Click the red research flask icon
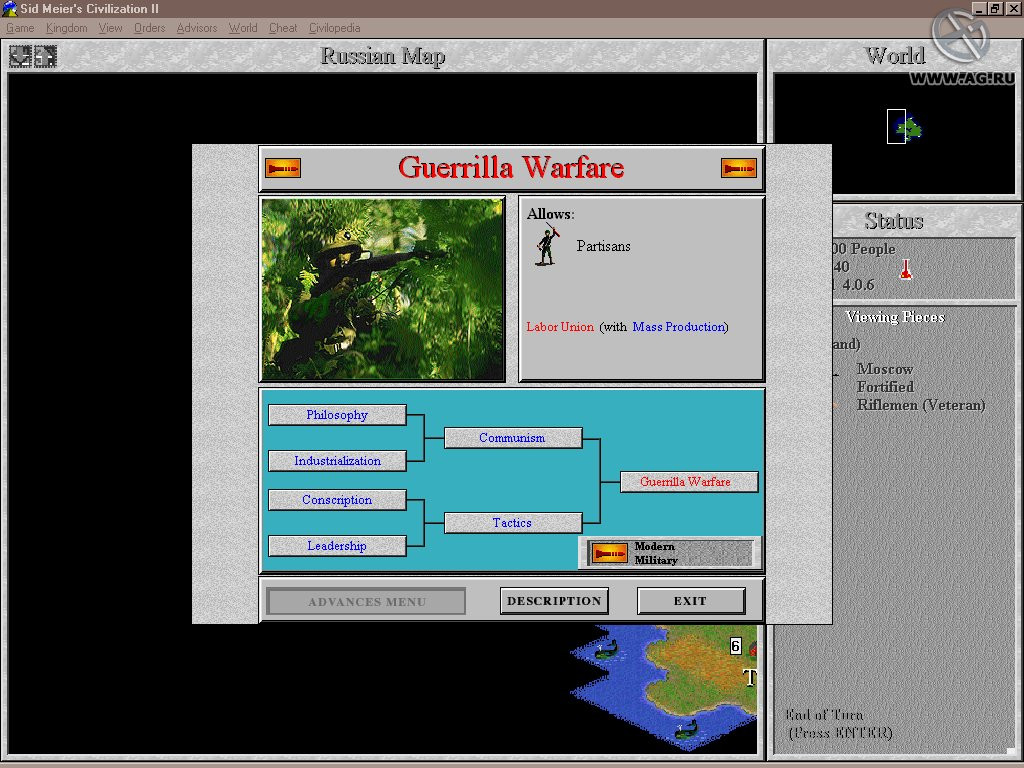This screenshot has width=1024, height=768. coord(906,269)
